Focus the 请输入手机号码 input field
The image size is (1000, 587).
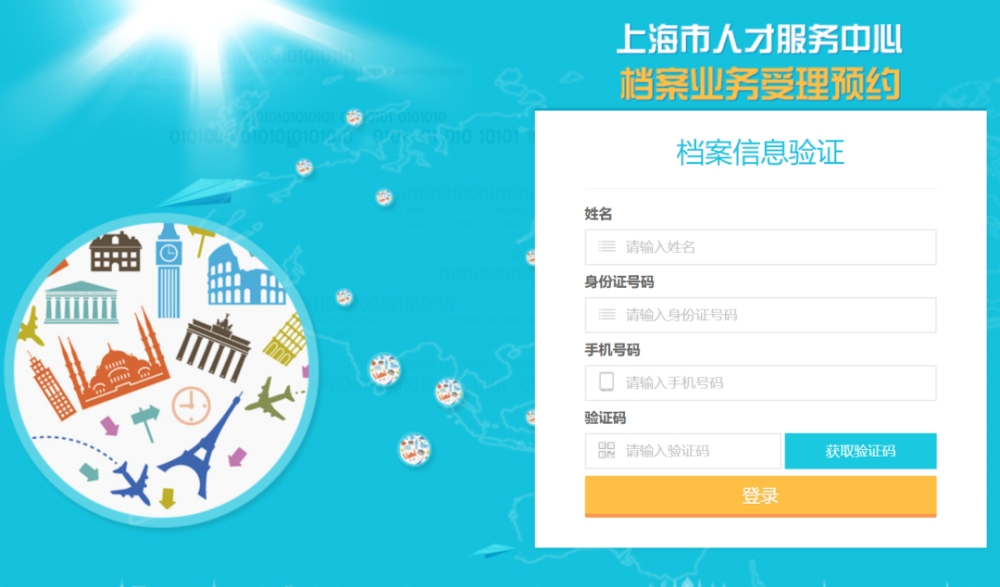click(x=760, y=383)
